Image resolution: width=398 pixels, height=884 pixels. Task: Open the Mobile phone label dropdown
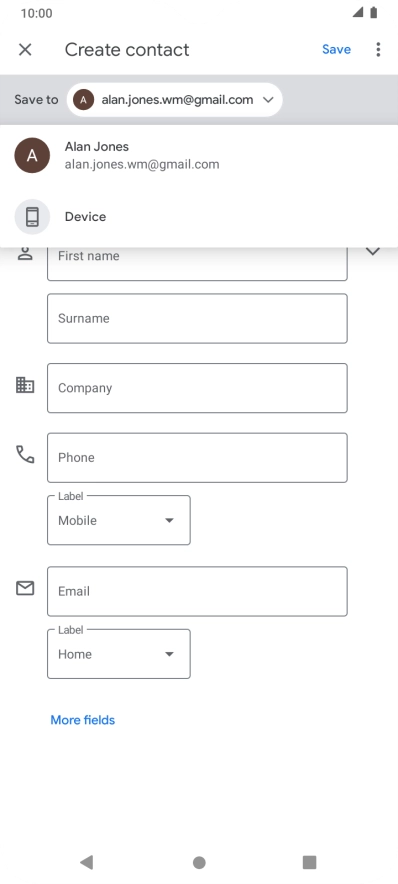tap(119, 520)
